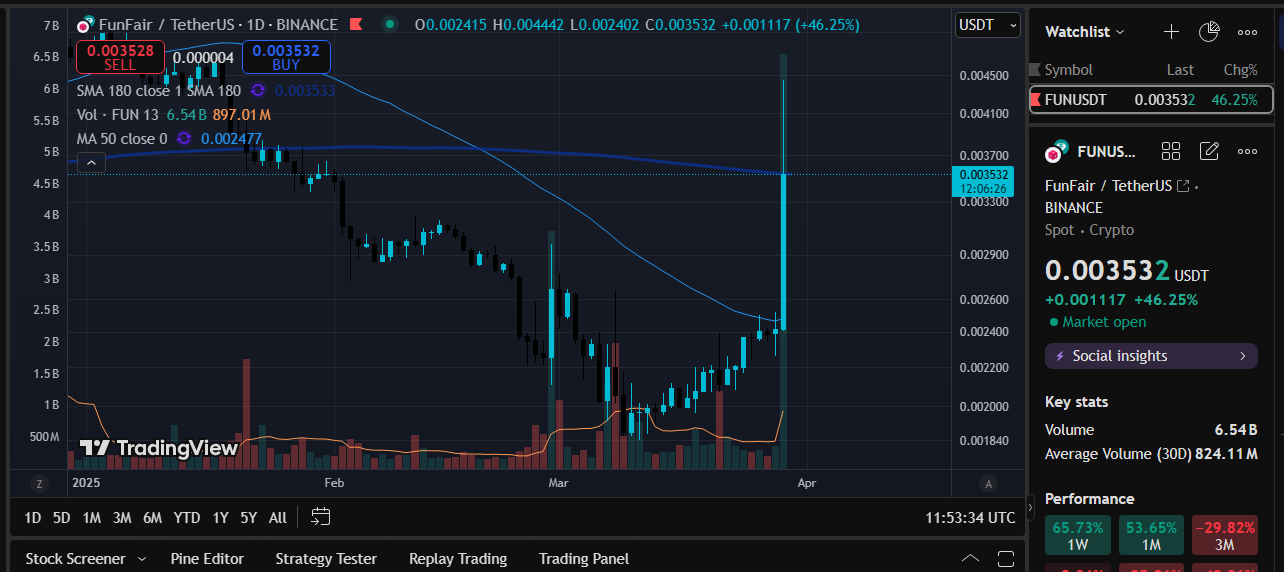This screenshot has height=572, width=1284.
Task: Collapse the indicator legend with the arrow
Action: (91, 162)
